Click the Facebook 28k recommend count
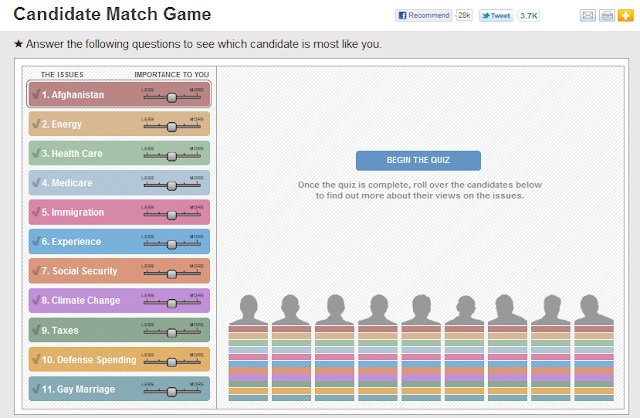 tap(464, 16)
